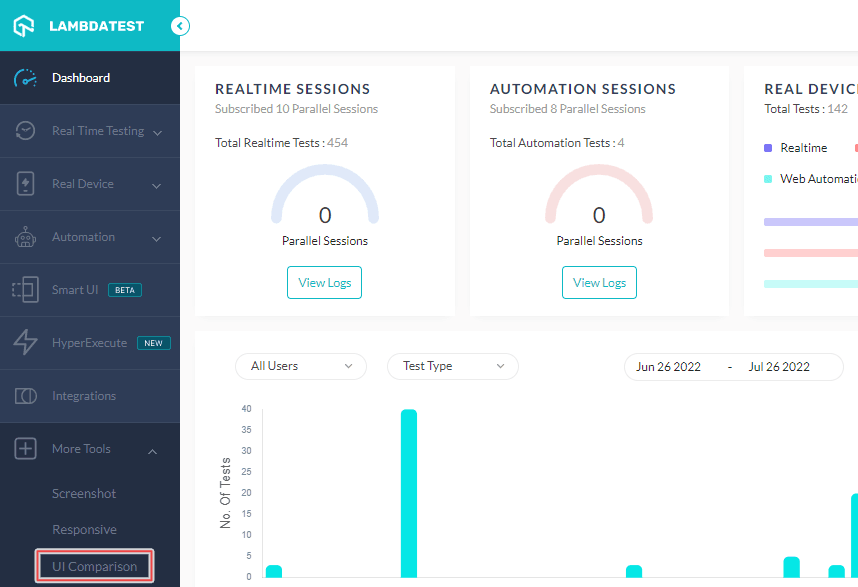Click View Logs under Realtime Sessions
The width and height of the screenshot is (858, 587).
tap(324, 282)
